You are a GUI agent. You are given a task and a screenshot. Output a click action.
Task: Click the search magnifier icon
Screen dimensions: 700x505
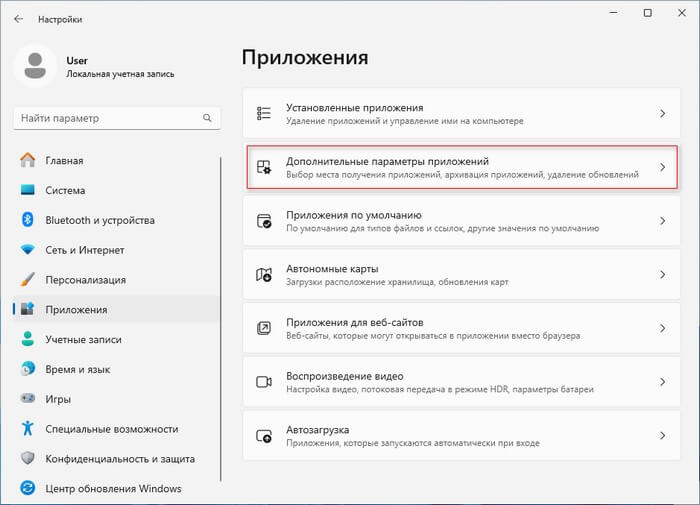pyautogui.click(x=208, y=118)
